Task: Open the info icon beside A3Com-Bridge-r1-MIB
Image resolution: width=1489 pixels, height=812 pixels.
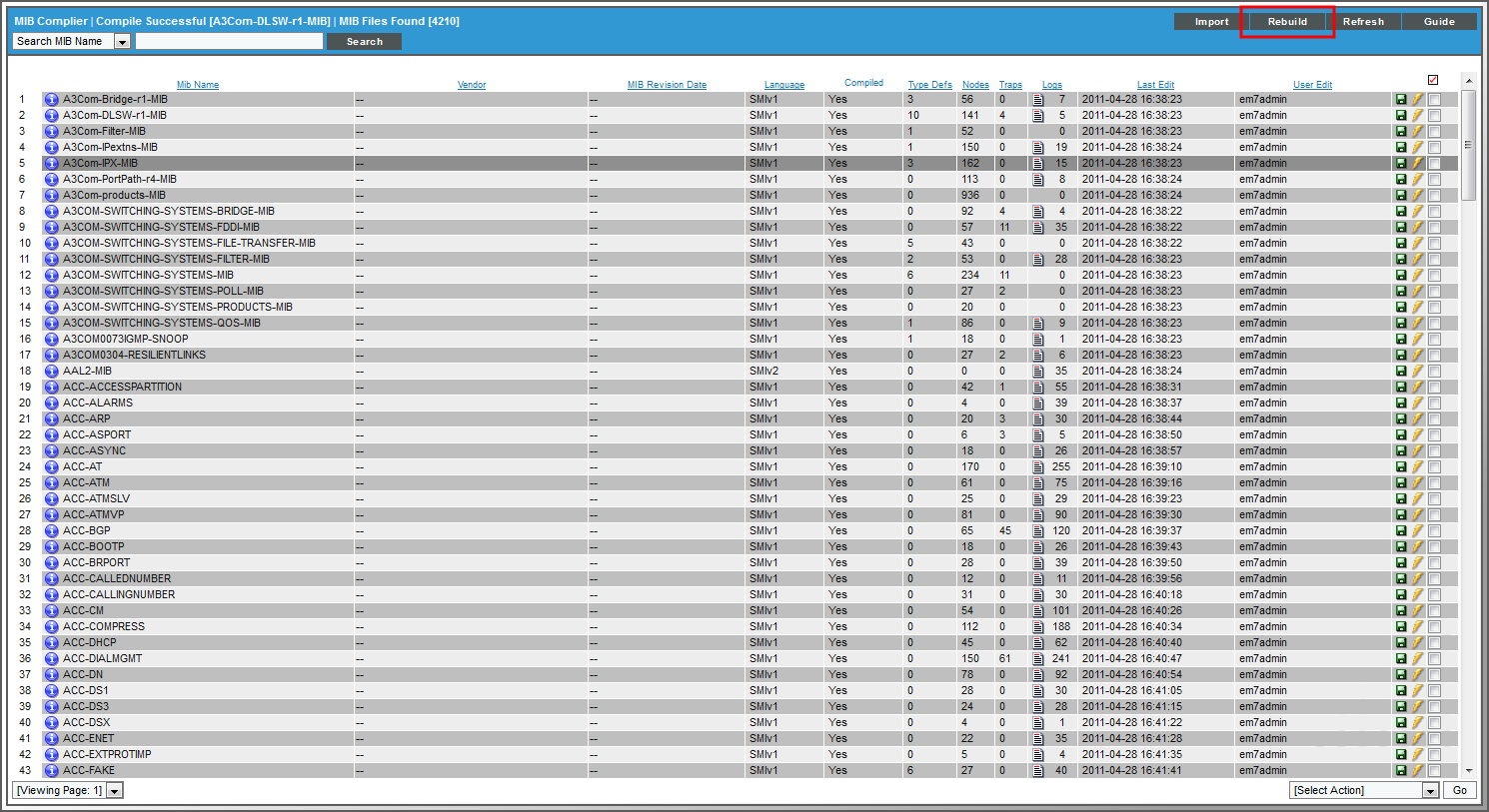Action: pyautogui.click(x=51, y=99)
